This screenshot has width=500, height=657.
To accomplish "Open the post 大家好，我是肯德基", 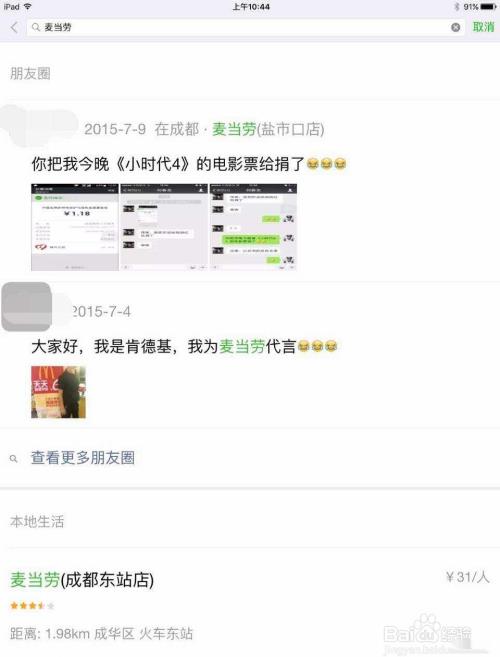I will click(184, 347).
